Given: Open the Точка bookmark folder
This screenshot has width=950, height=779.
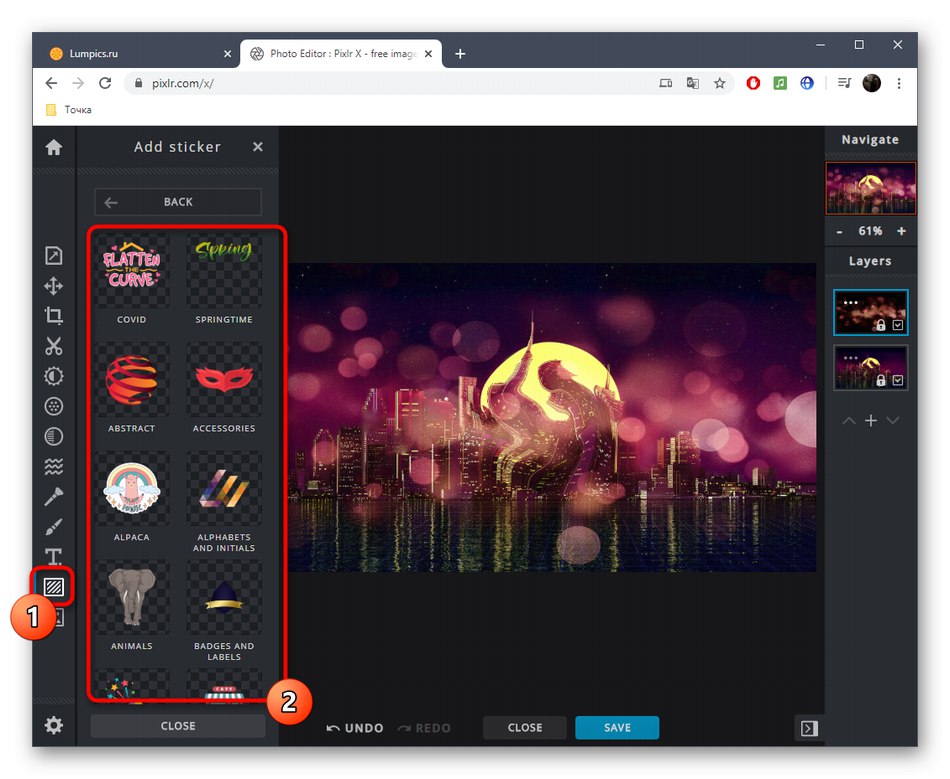Looking at the screenshot, I should [x=69, y=110].
